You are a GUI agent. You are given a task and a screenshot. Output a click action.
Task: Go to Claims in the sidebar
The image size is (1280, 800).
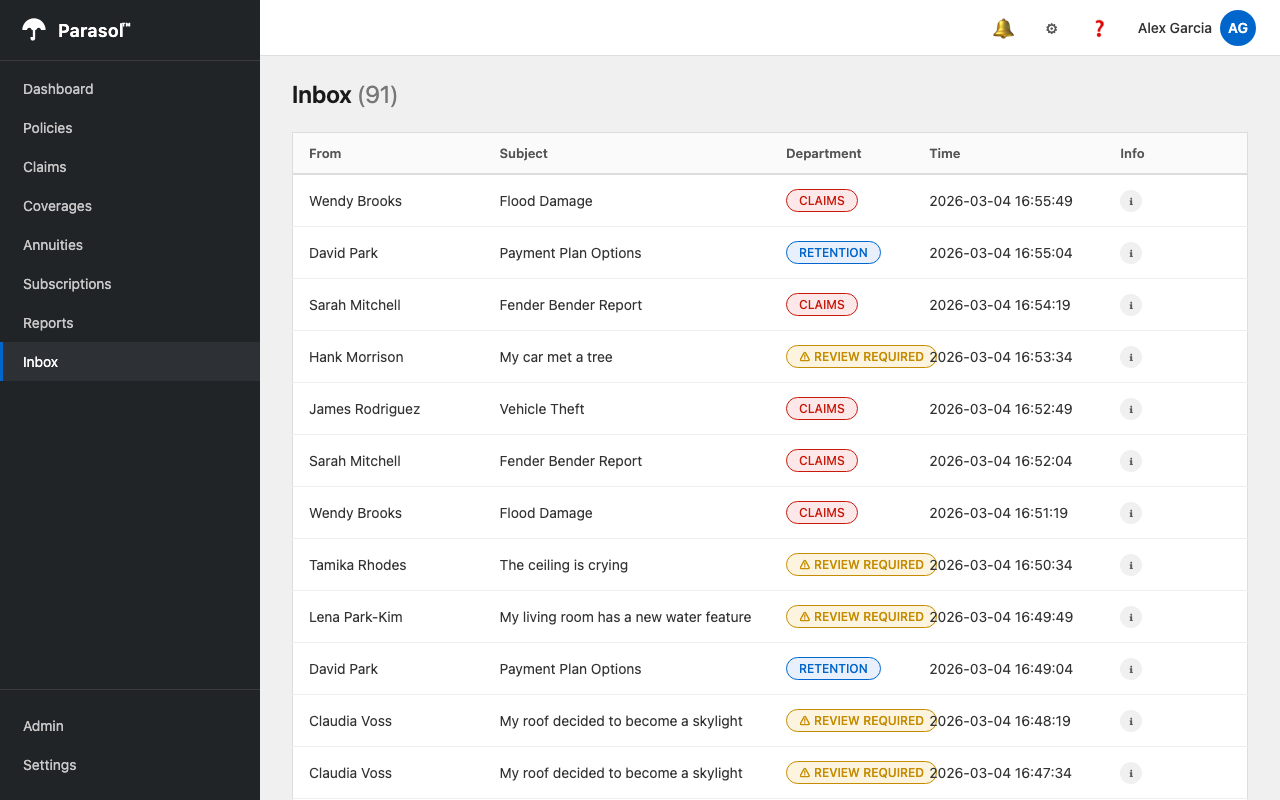pyautogui.click(x=43, y=167)
